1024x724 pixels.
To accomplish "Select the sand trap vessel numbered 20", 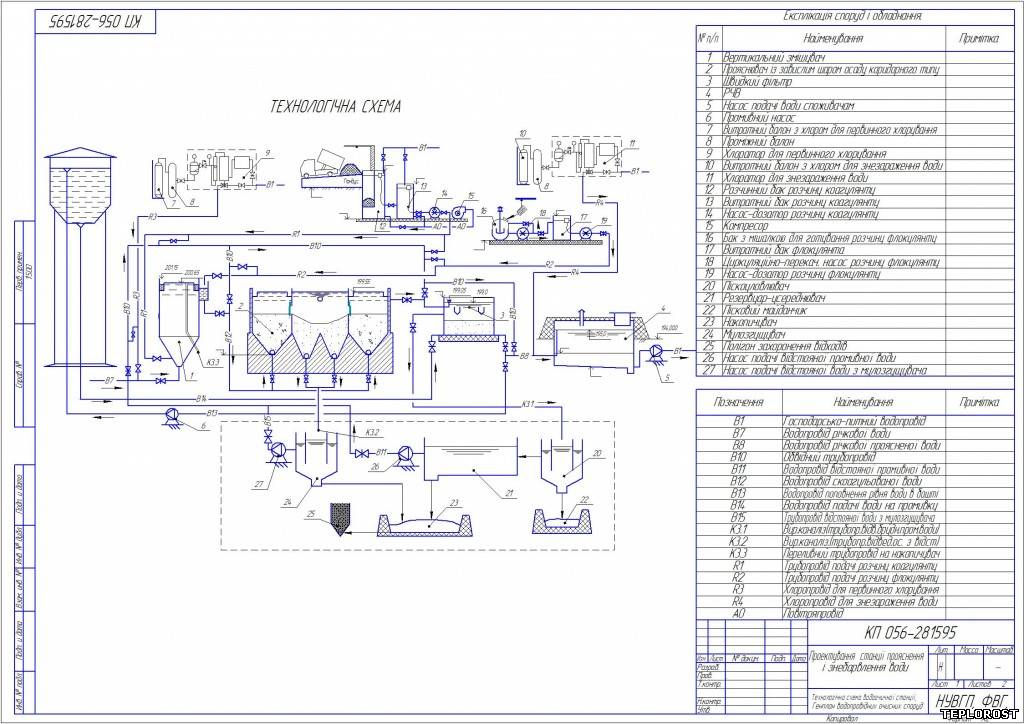I will pos(562,466).
